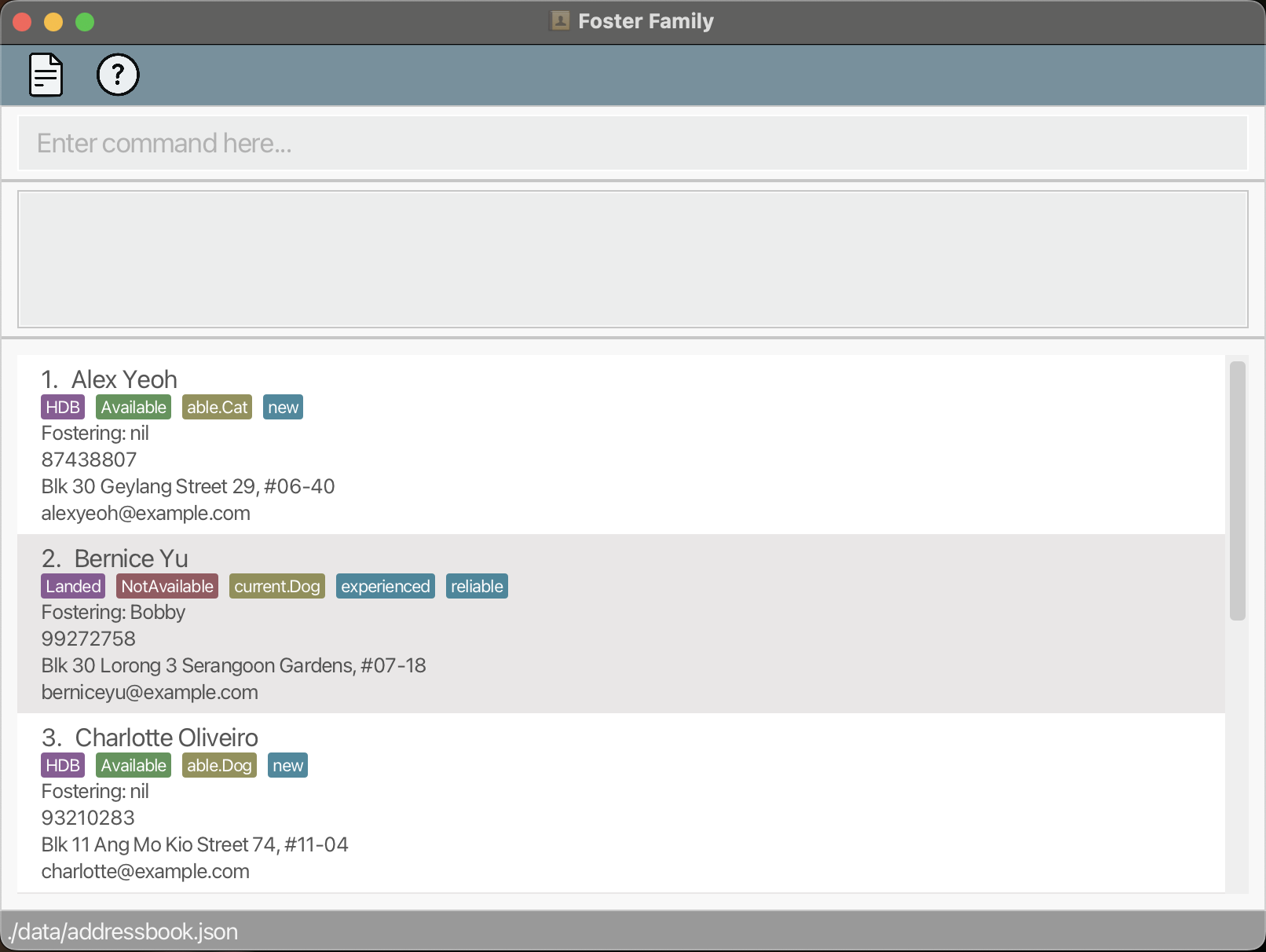Click the Landed housing tag
The width and height of the screenshot is (1266, 952).
(73, 586)
